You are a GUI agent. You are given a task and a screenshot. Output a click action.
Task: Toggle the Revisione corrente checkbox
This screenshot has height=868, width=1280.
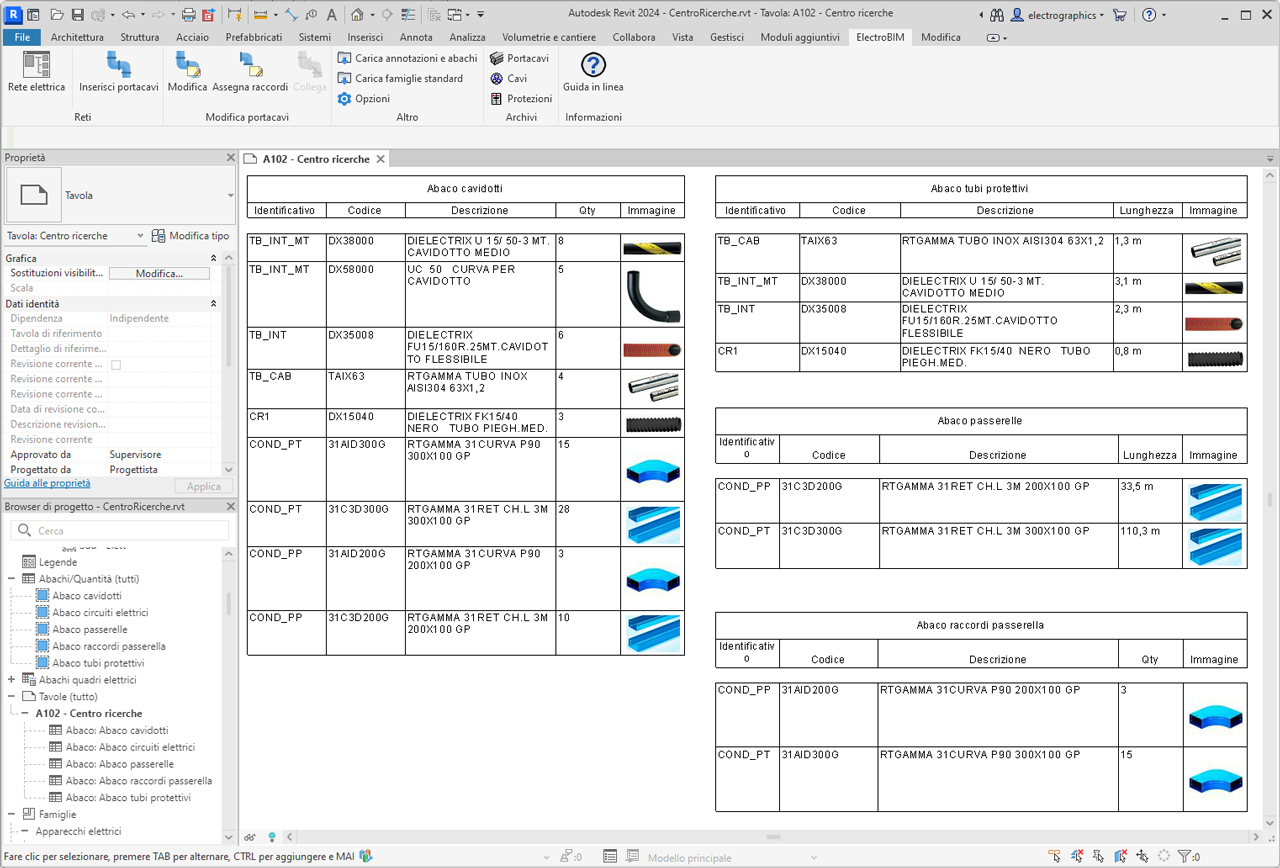116,365
